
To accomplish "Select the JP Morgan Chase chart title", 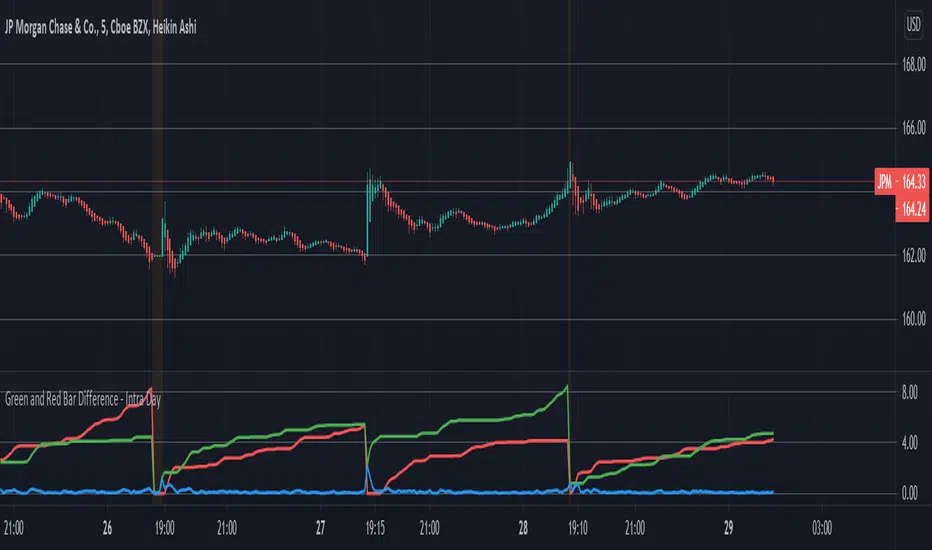I will click(x=100, y=27).
